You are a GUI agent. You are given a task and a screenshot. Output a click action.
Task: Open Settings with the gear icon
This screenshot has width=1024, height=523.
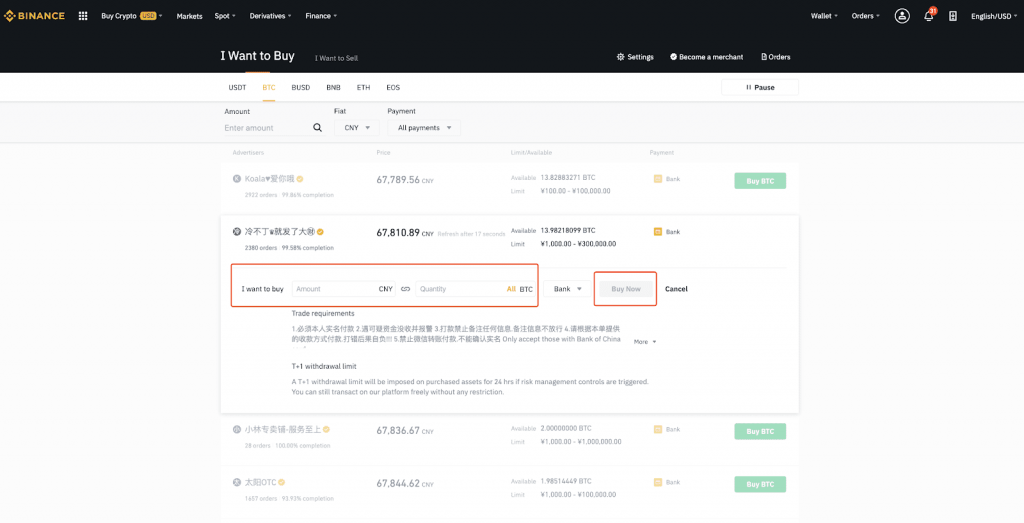point(621,57)
